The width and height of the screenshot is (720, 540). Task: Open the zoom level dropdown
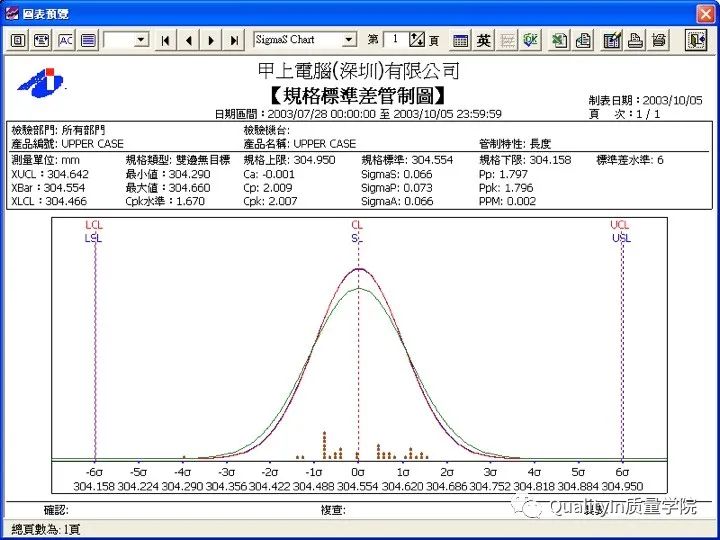140,40
